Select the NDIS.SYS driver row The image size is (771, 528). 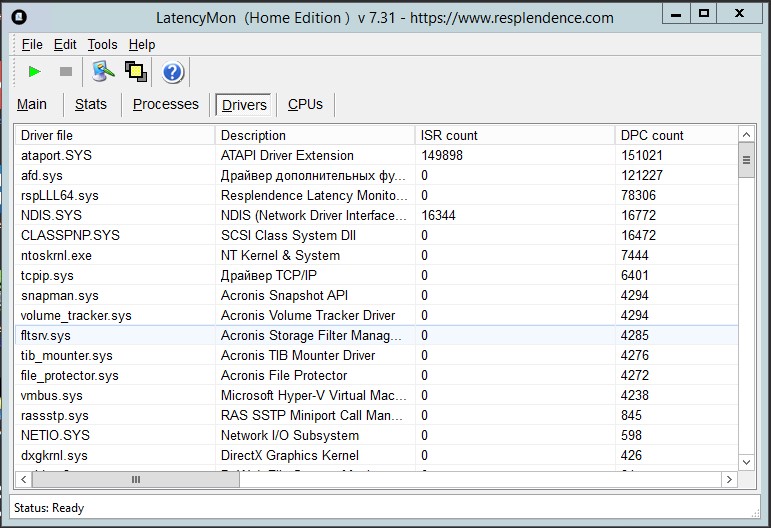tap(377, 215)
